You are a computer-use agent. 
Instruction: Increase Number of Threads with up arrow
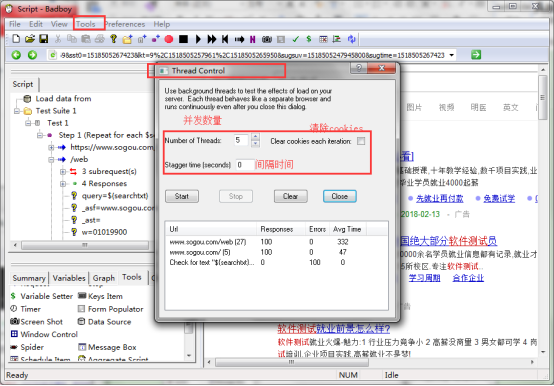[255, 136]
